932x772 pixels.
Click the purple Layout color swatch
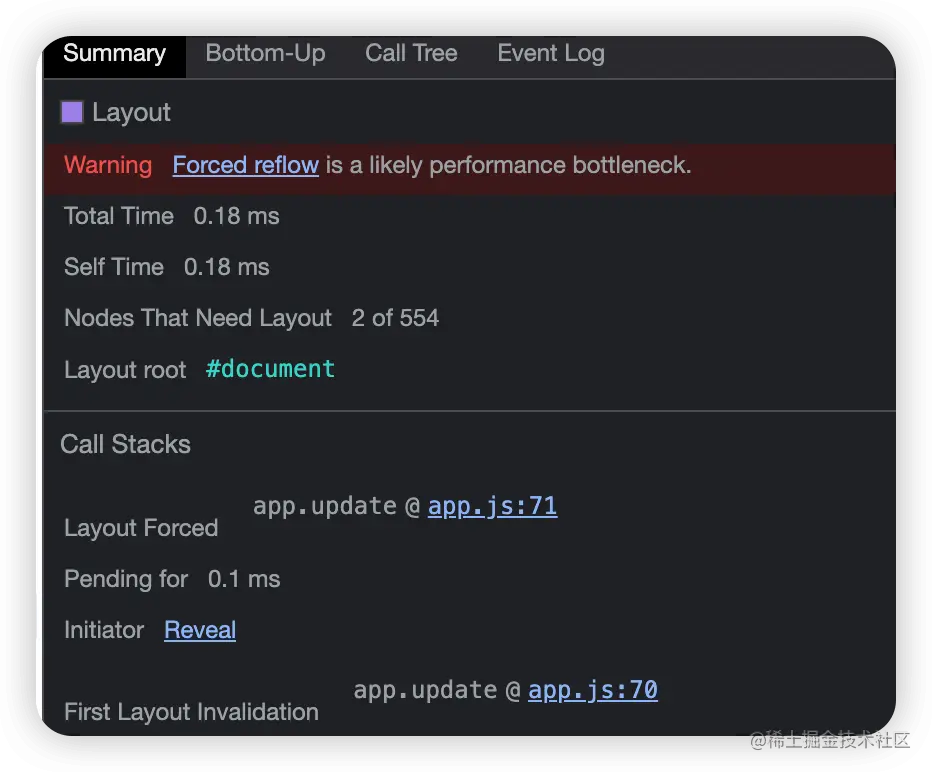coord(72,112)
